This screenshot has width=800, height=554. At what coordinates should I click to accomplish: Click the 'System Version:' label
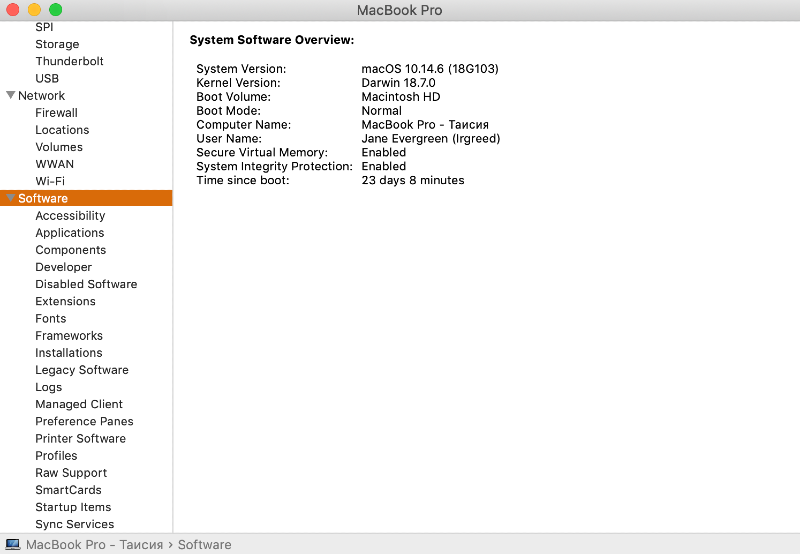[x=241, y=69]
